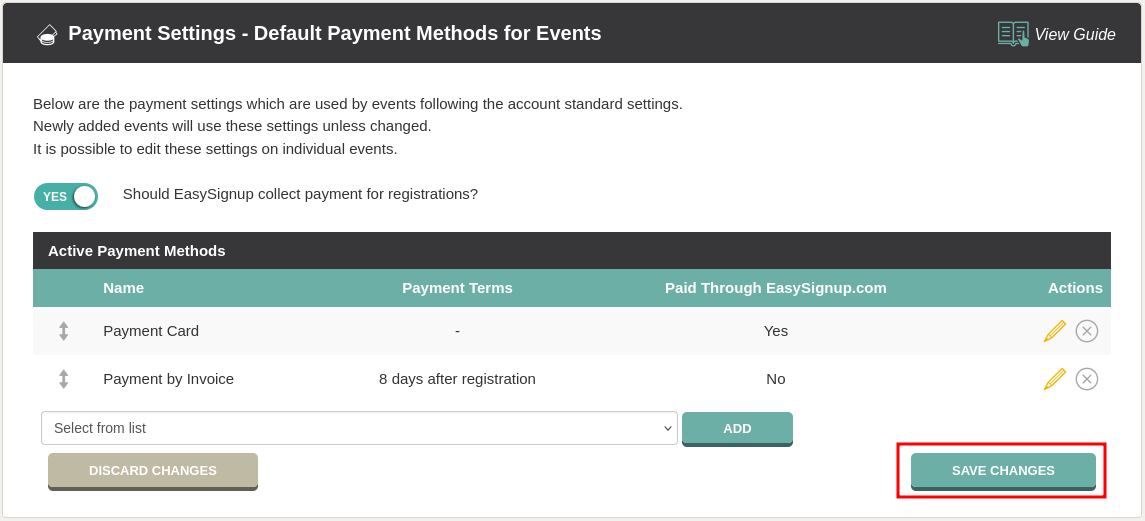Click the Actions column header
The image size is (1145, 521).
1075,288
